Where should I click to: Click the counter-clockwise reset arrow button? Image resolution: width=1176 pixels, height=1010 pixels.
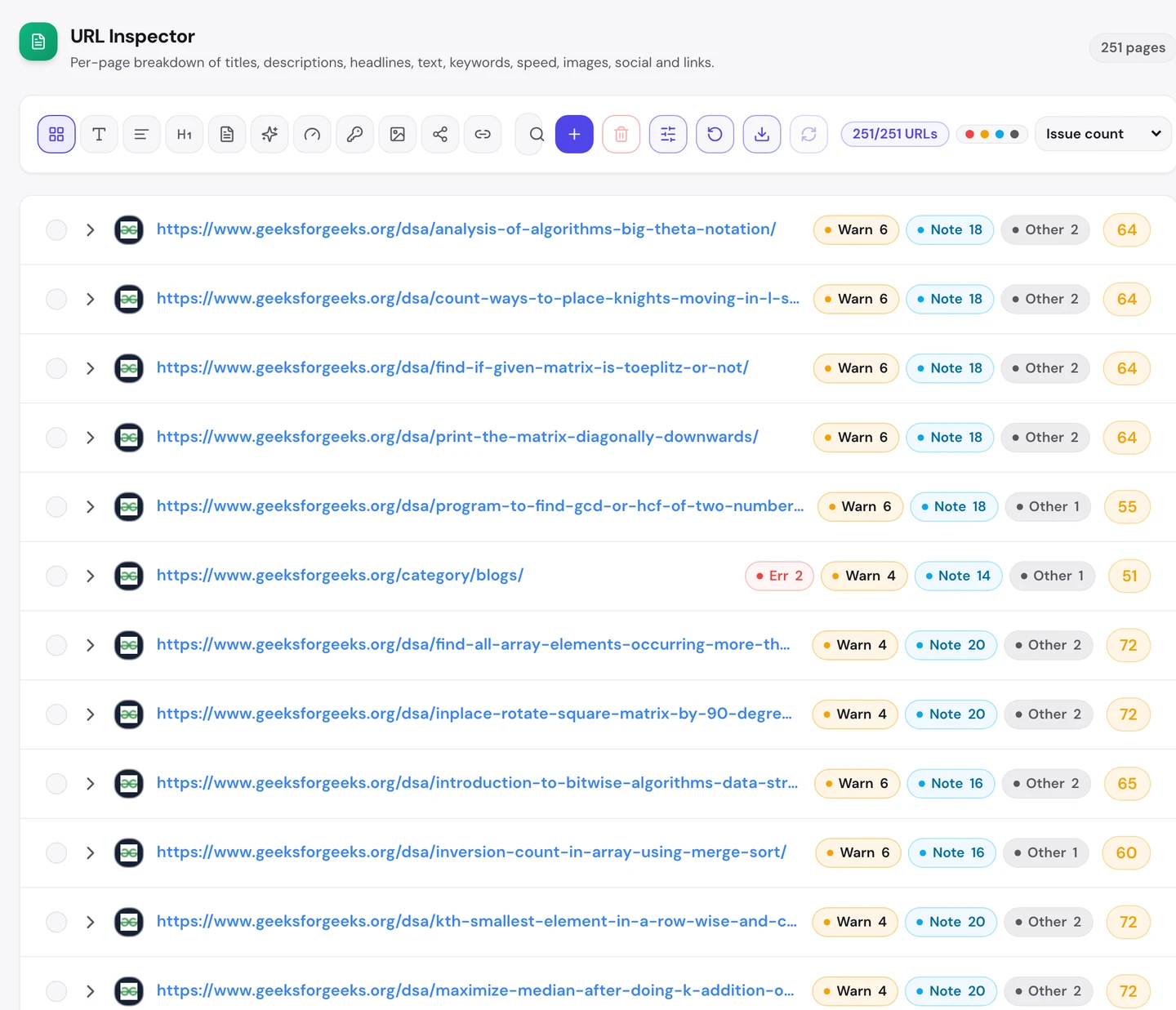point(715,134)
